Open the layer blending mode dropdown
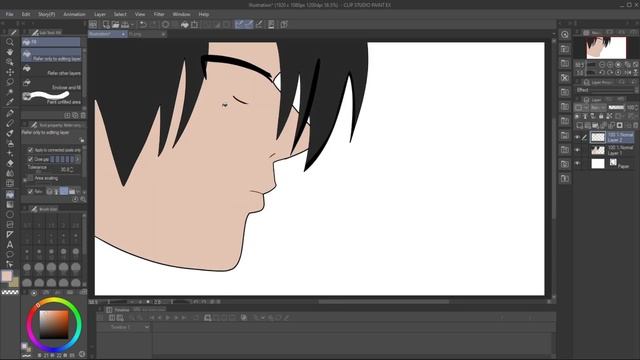 [598, 108]
